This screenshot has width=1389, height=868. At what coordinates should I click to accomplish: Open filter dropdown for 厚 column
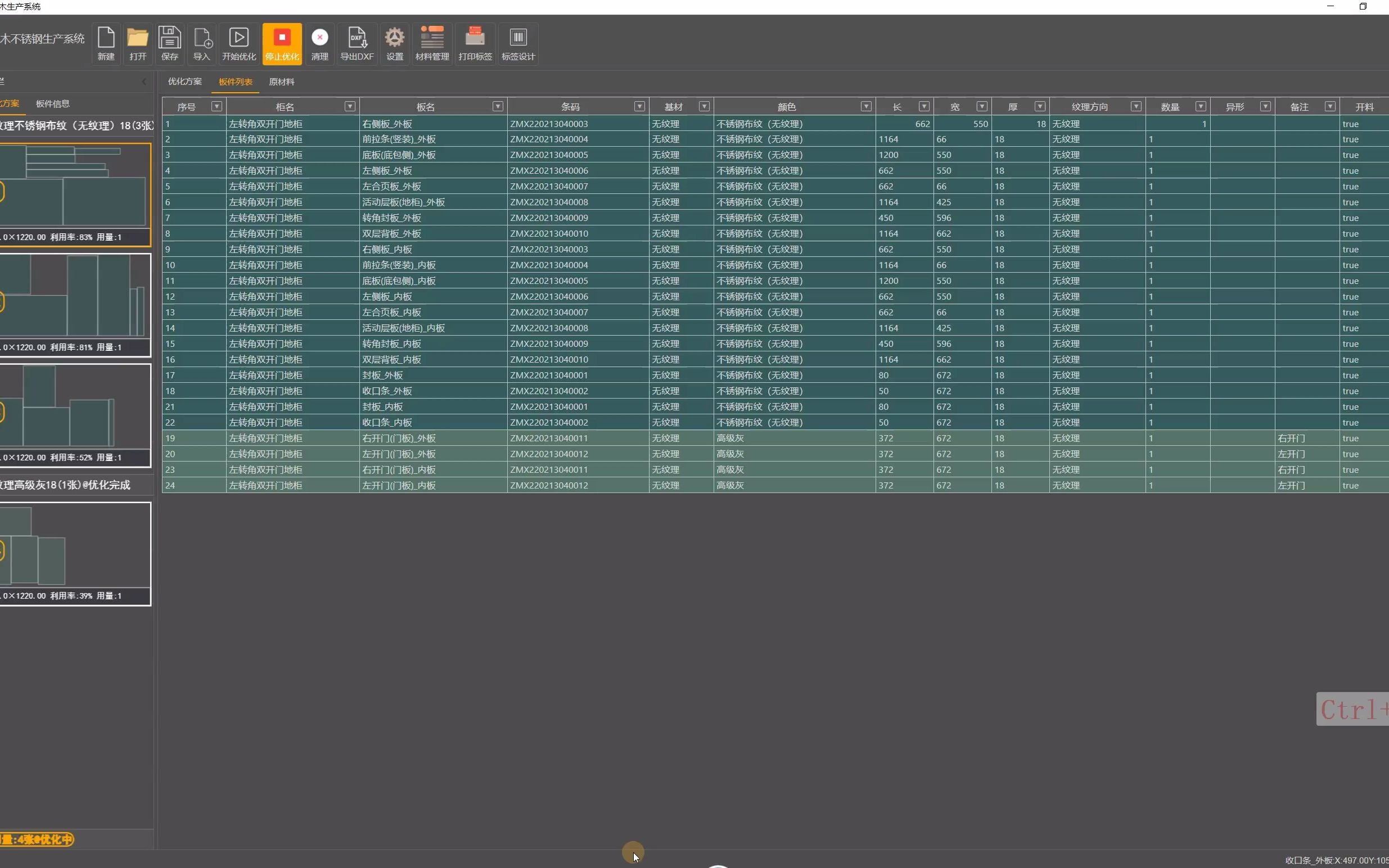pos(1040,106)
